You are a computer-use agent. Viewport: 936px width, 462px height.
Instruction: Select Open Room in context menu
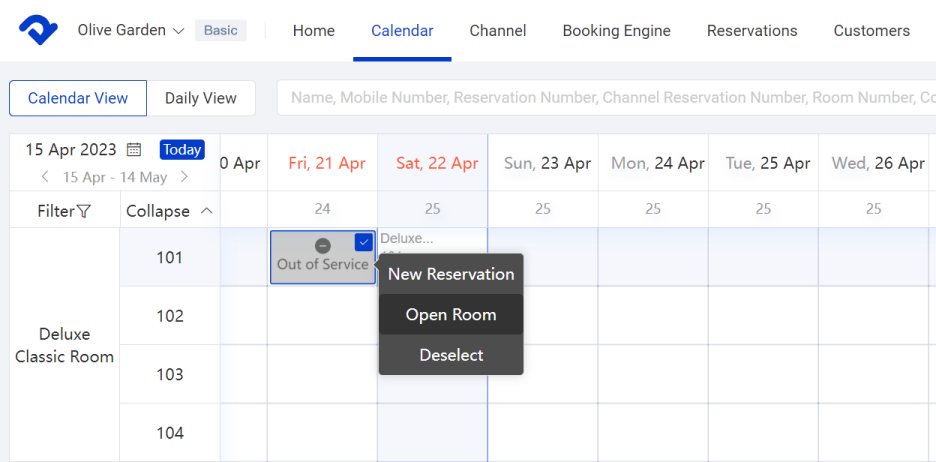coord(451,314)
